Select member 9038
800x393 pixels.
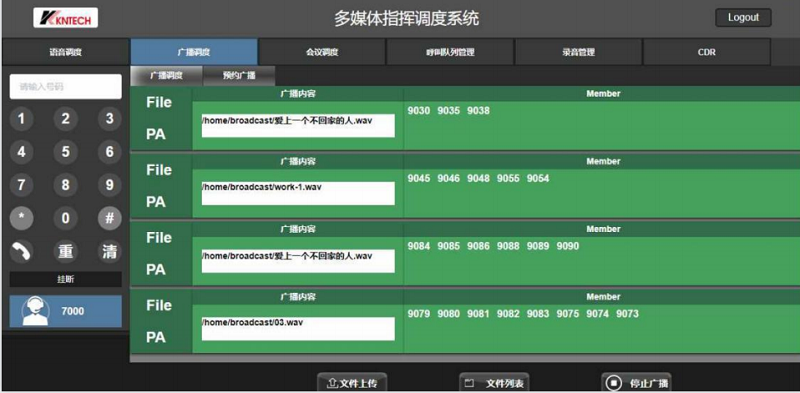(478, 111)
